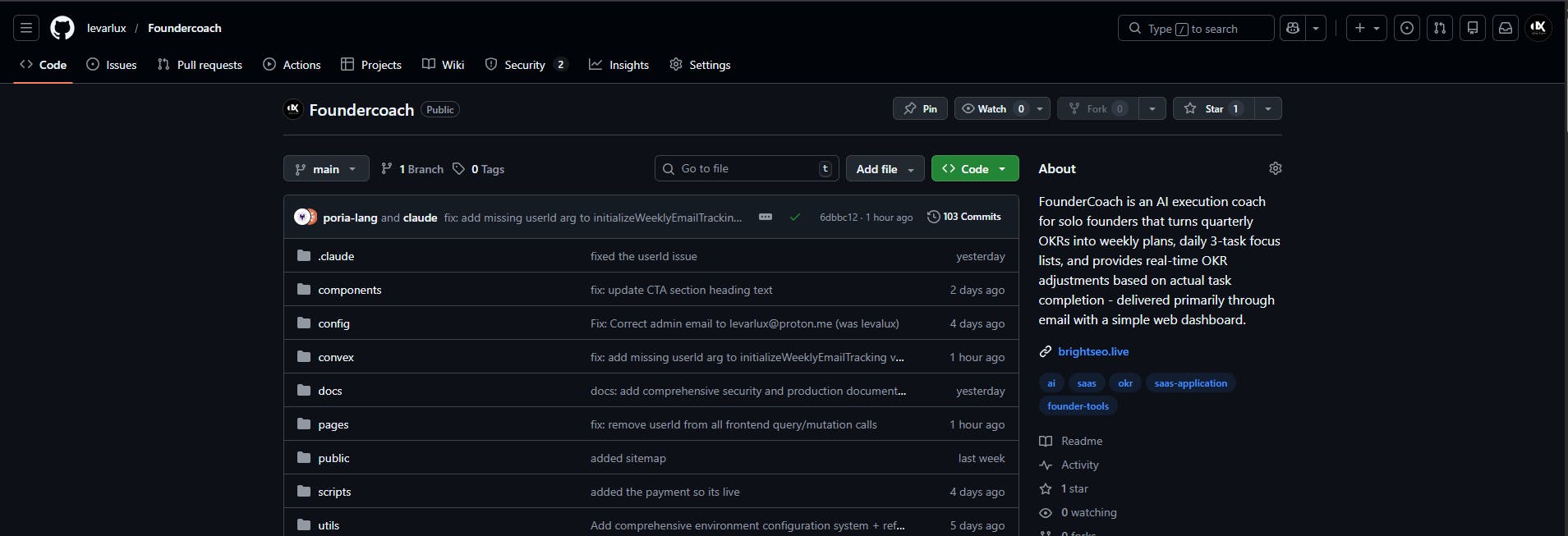Image resolution: width=1568 pixels, height=536 pixels.
Task: Click the founder-tools topic tag
Action: click(1078, 406)
